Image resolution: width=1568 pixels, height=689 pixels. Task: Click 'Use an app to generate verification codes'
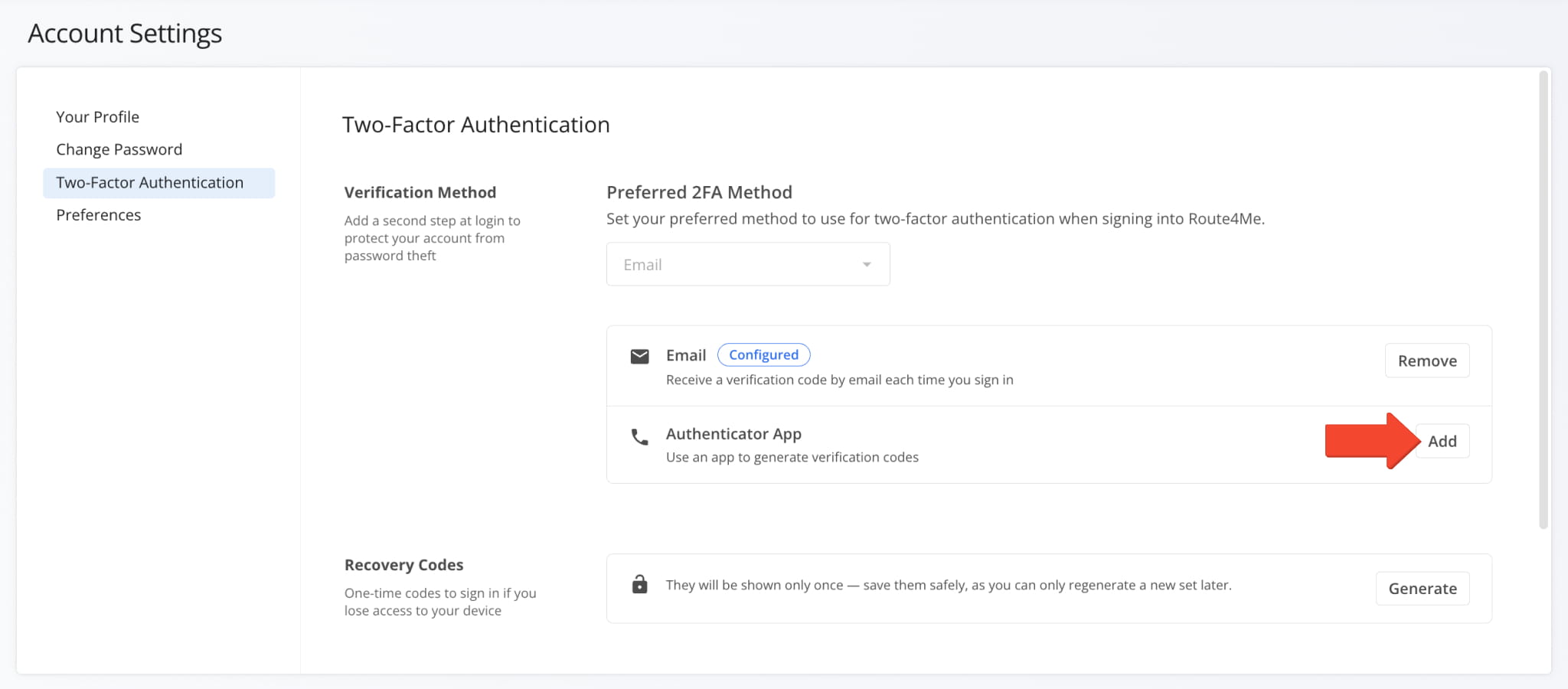(792, 457)
